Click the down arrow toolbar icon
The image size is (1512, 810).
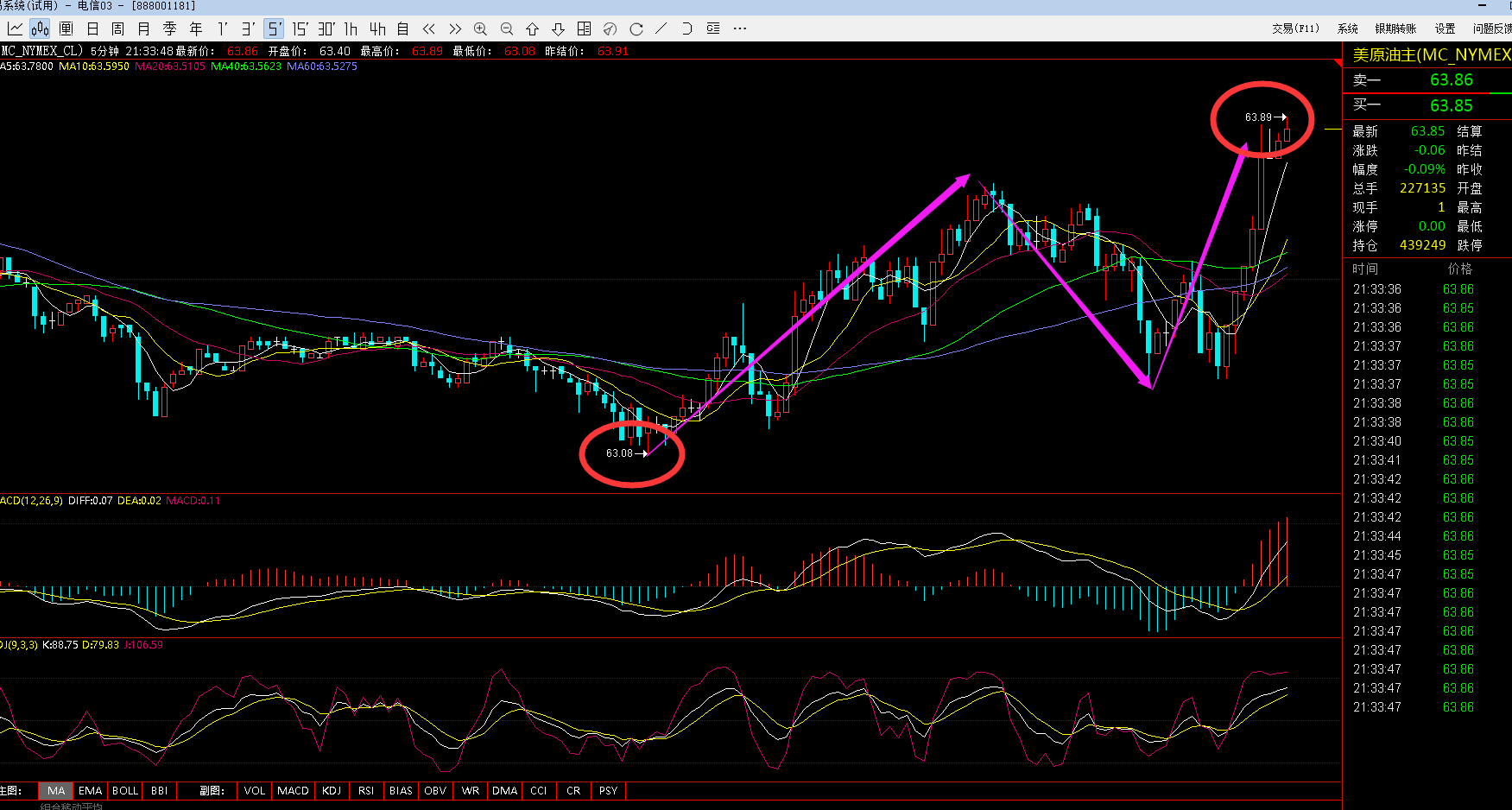pos(559,28)
